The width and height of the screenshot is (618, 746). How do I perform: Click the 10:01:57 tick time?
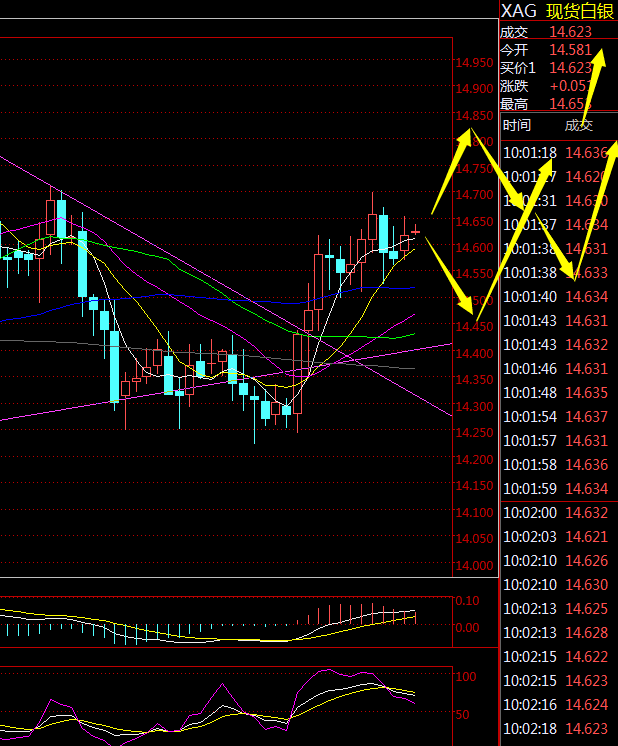(530, 440)
